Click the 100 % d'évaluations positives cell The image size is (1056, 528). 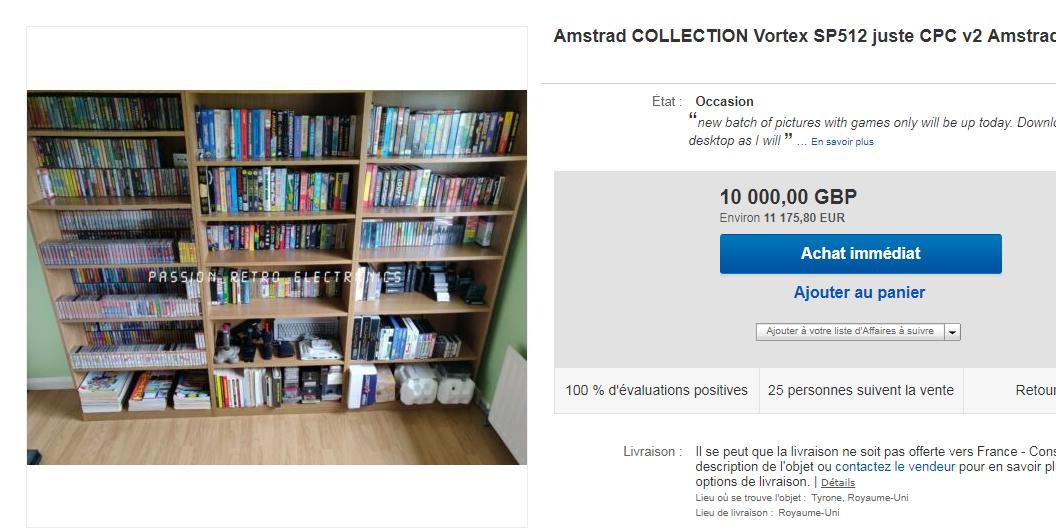click(x=657, y=391)
